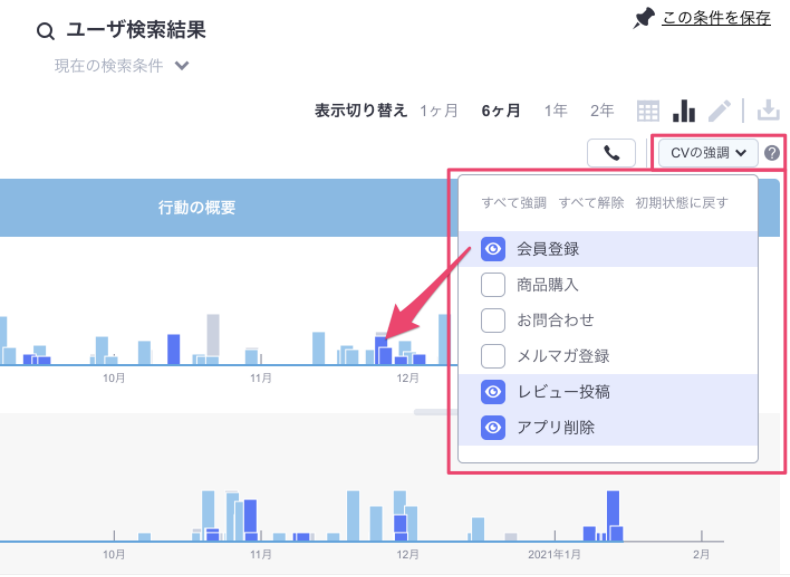
Task: Disable highlight for 会員登録
Action: click(x=493, y=249)
